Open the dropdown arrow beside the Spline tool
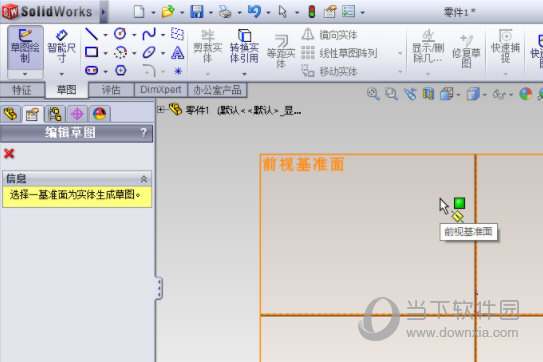Viewport: 543px width, 362px height. pyautogui.click(x=163, y=35)
